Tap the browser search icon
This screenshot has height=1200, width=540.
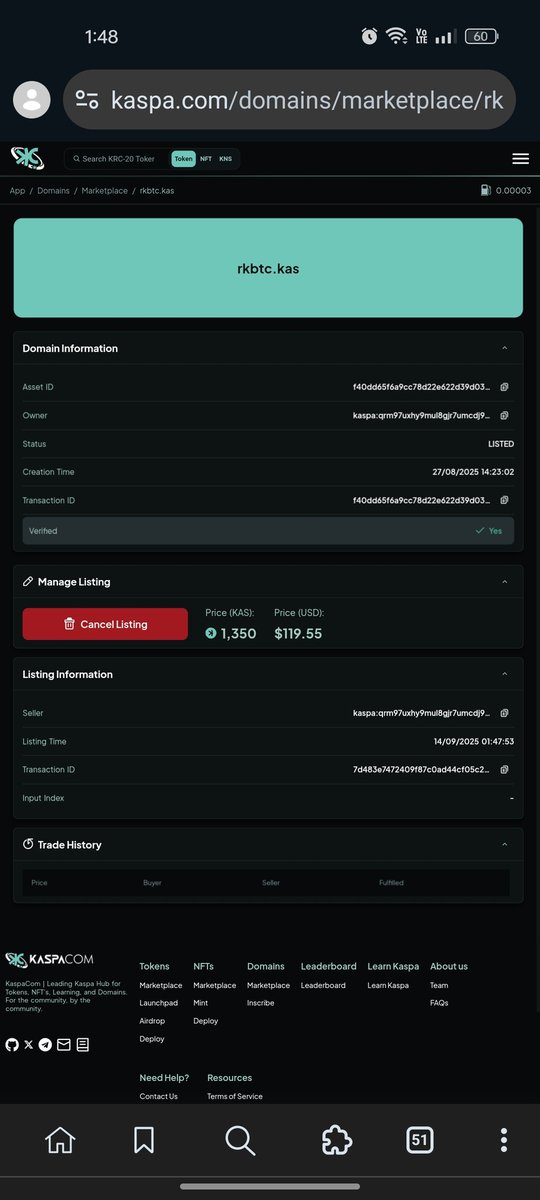[240, 1139]
